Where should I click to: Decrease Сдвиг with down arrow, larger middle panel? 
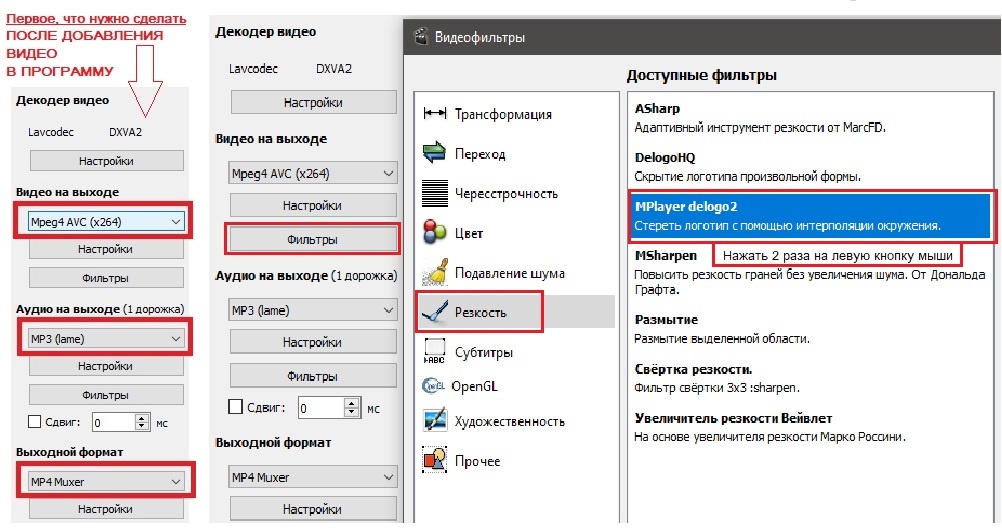pos(352,413)
